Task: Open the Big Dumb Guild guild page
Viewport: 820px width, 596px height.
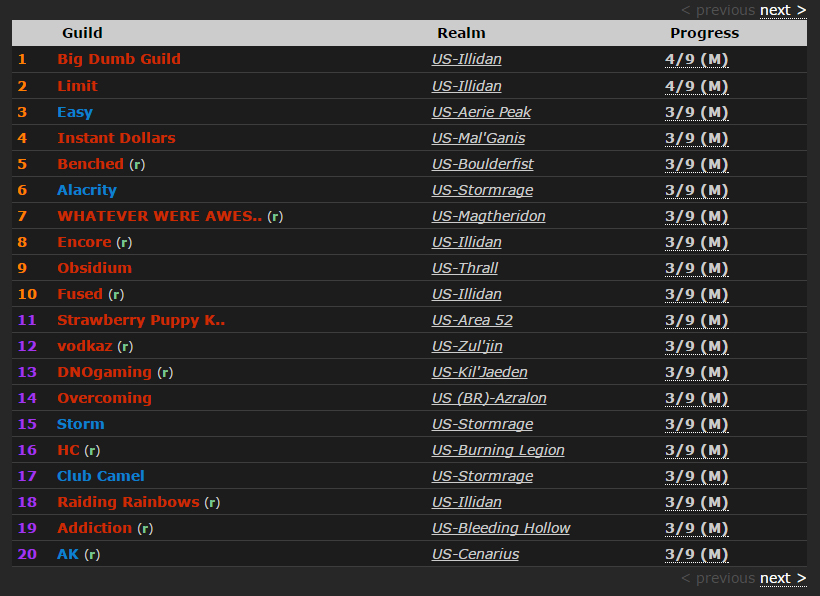Action: click(119, 59)
